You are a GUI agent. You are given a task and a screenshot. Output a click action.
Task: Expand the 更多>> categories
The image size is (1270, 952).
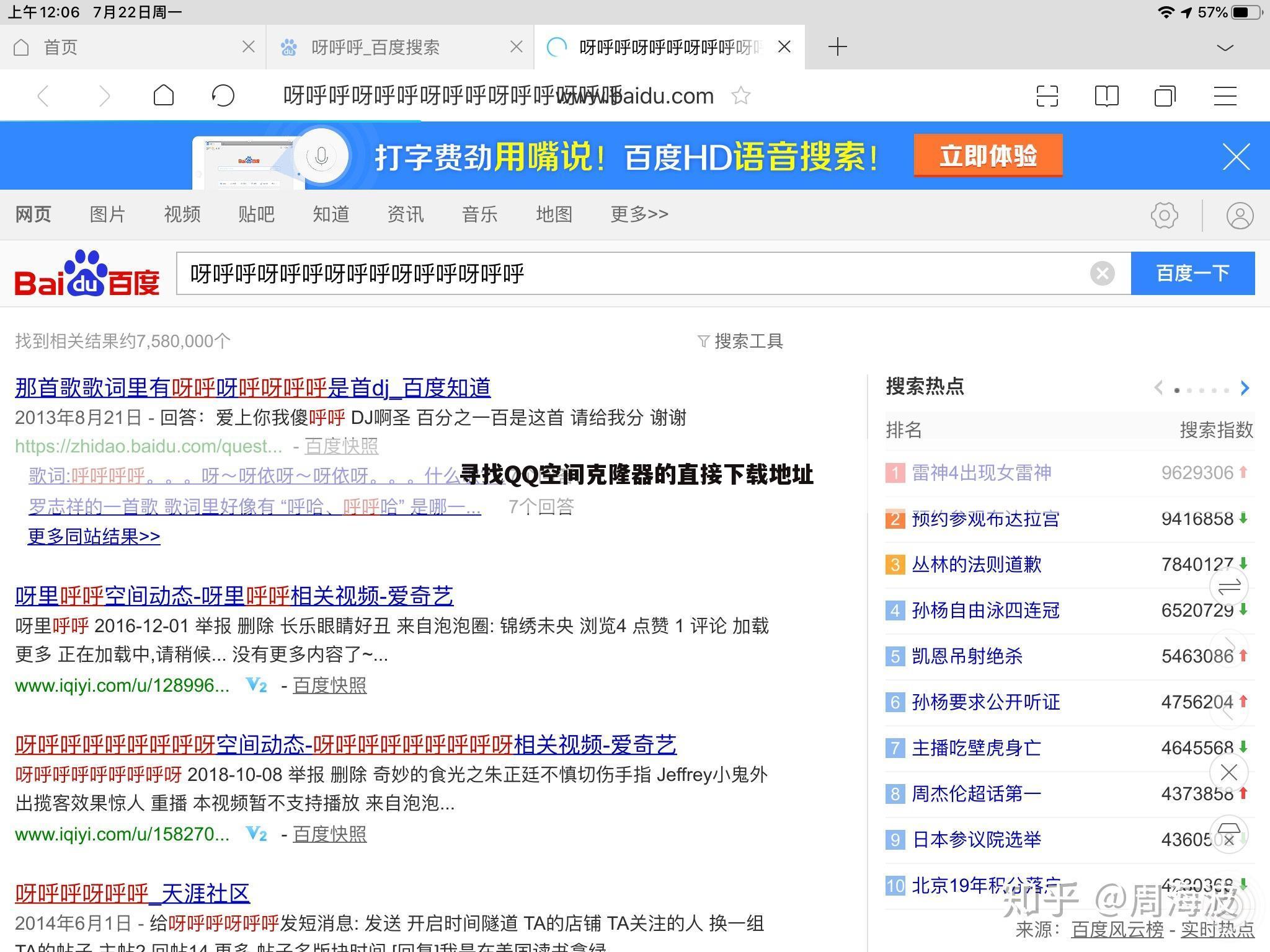pos(639,214)
